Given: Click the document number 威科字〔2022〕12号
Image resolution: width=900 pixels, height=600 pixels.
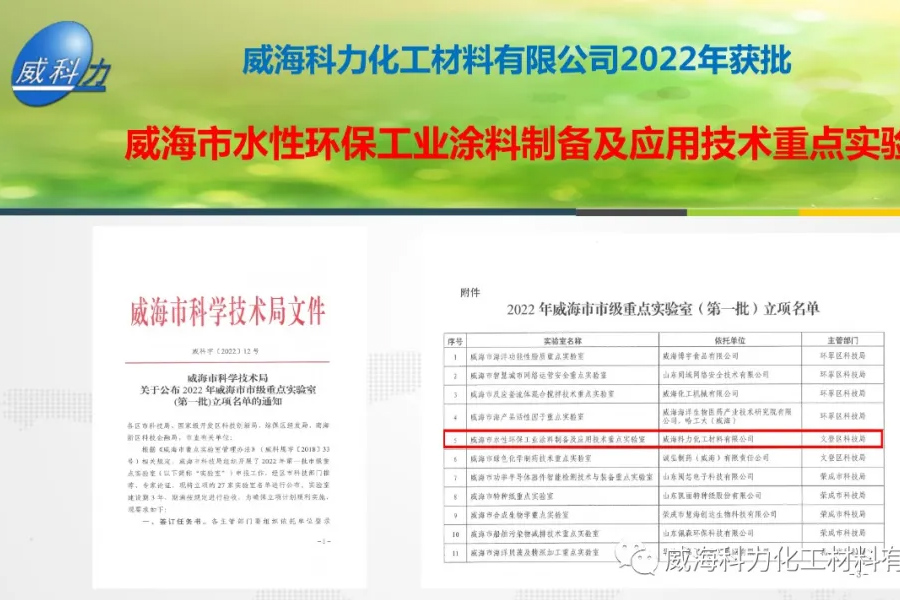Looking at the screenshot, I should tap(225, 349).
